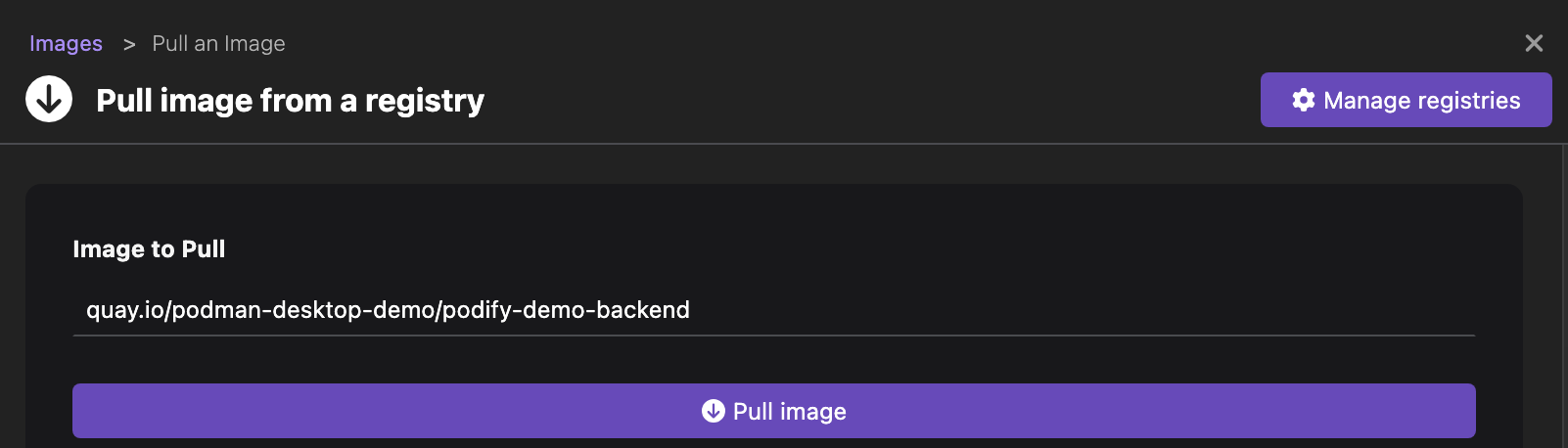Click 'podman-desktop-demo' segment of the image name
This screenshot has width=1568, height=448.
(303, 310)
